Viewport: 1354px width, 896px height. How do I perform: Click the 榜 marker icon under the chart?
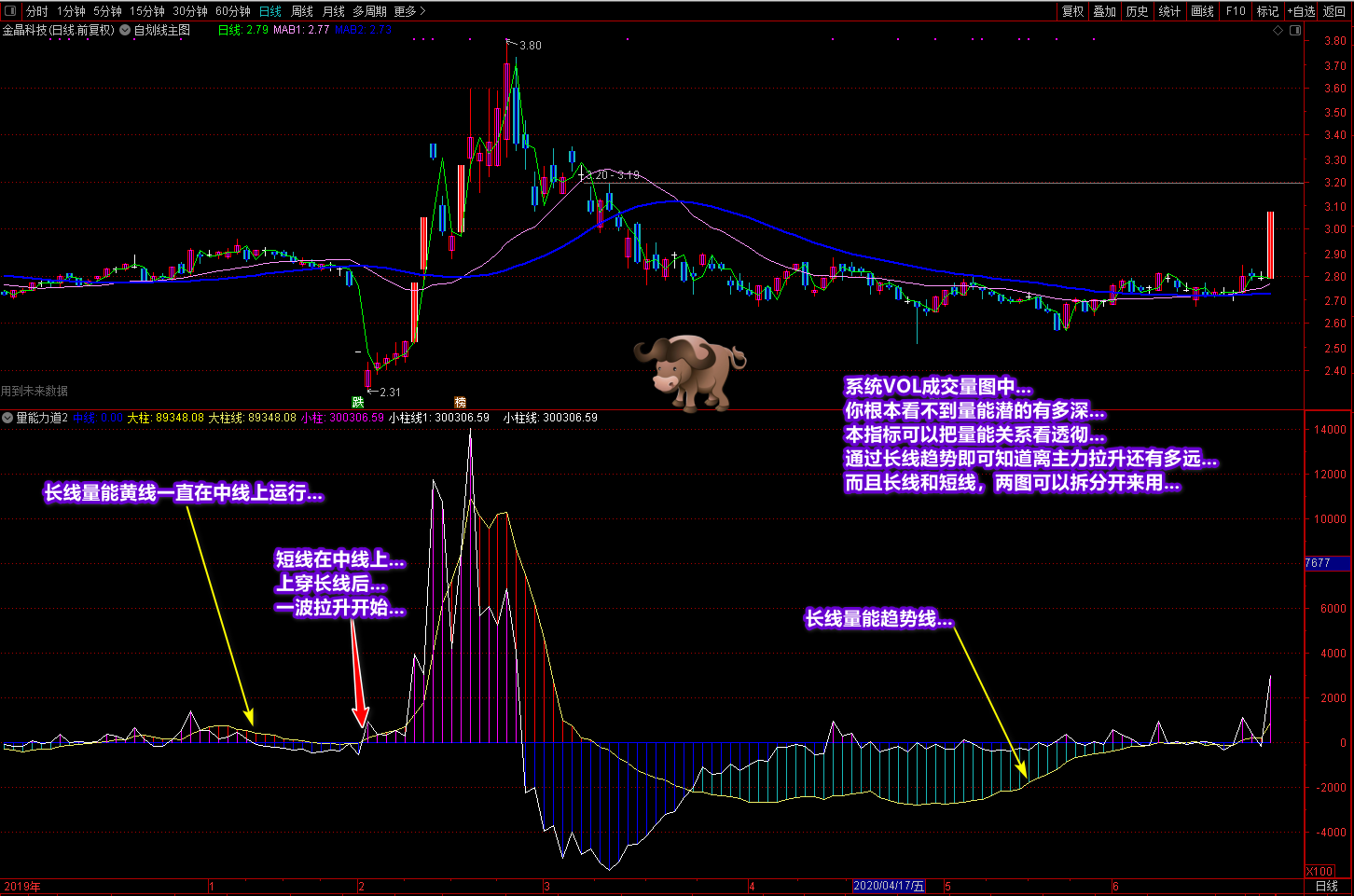click(460, 402)
